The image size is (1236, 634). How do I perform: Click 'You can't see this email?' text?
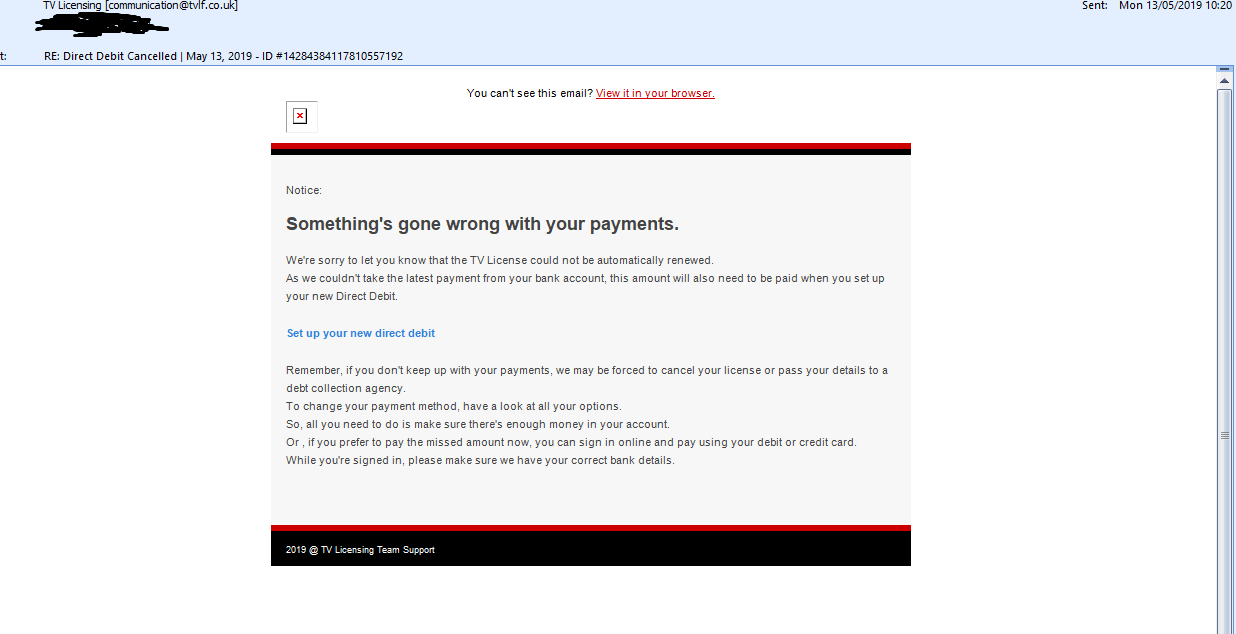(x=530, y=93)
